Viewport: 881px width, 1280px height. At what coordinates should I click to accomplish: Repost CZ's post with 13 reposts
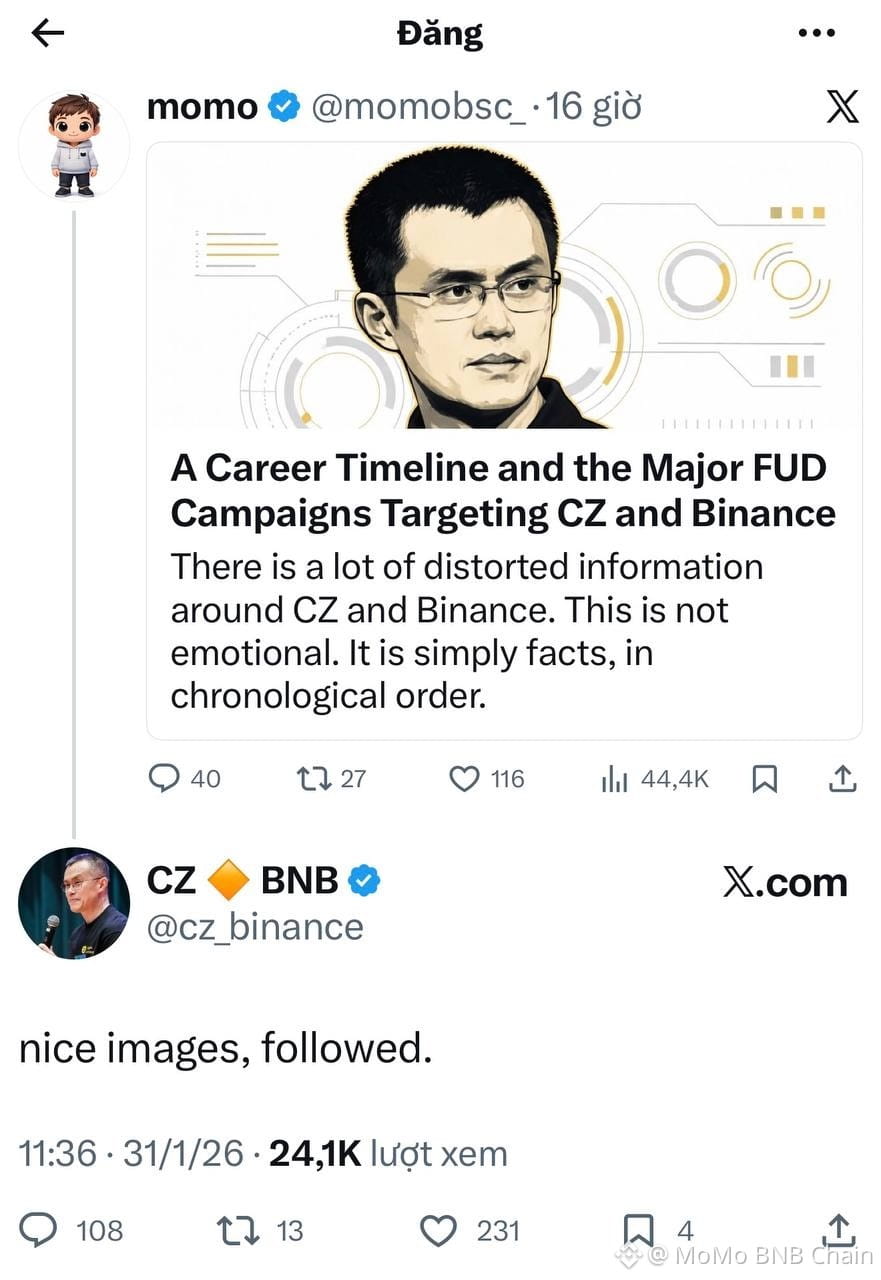[x=236, y=1230]
